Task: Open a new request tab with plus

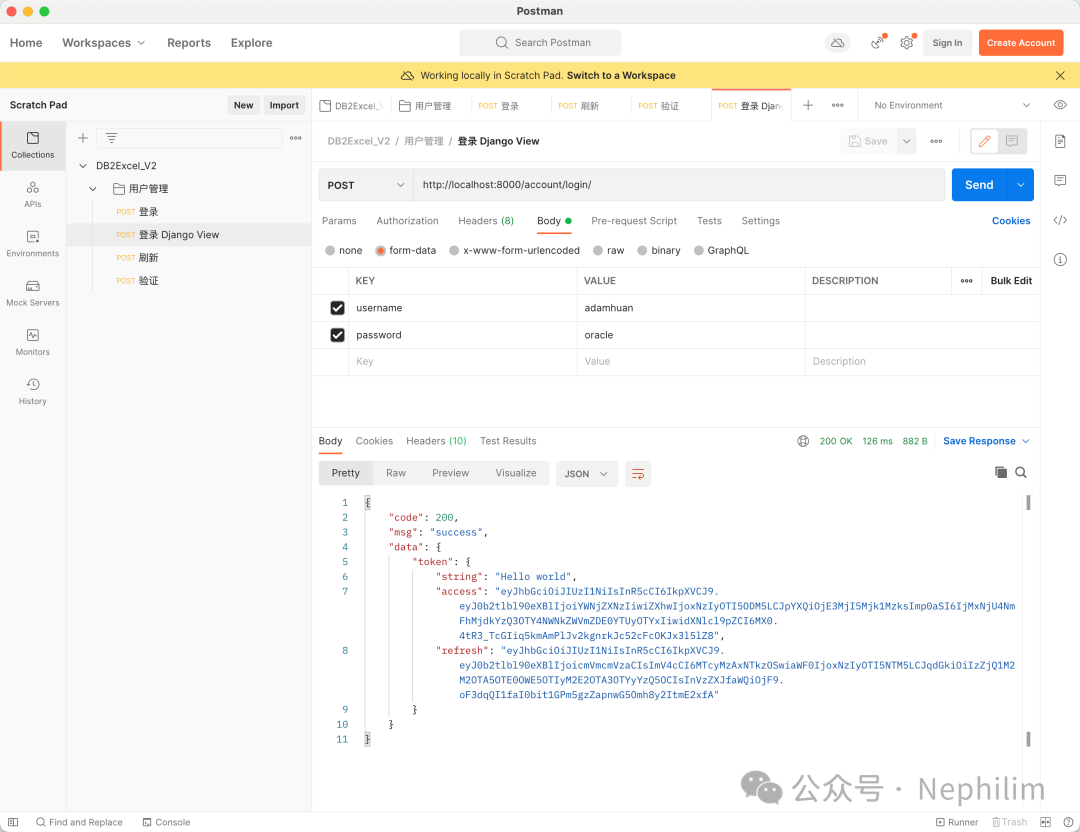Action: coord(808,105)
